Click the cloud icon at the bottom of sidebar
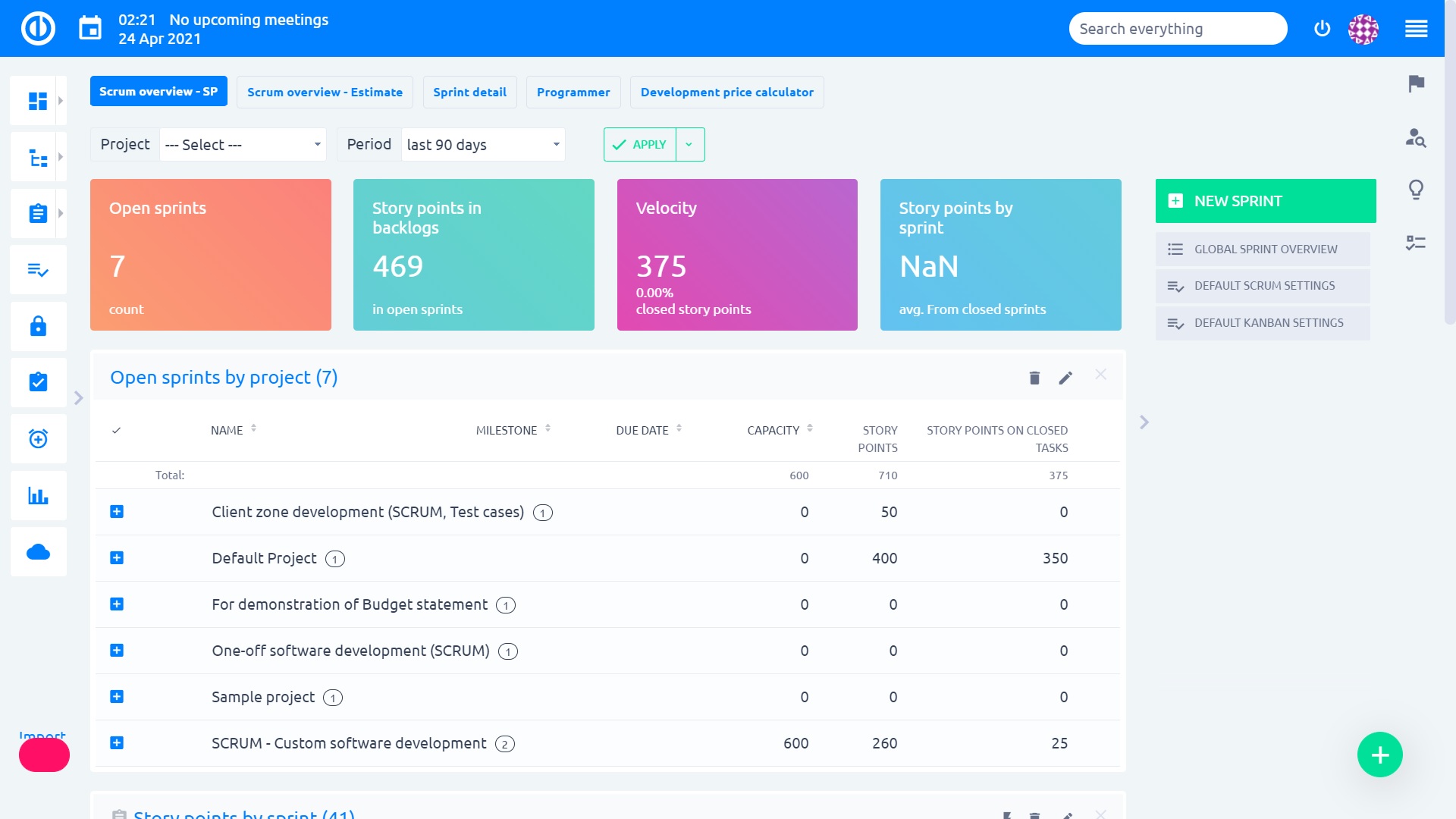 tap(38, 551)
